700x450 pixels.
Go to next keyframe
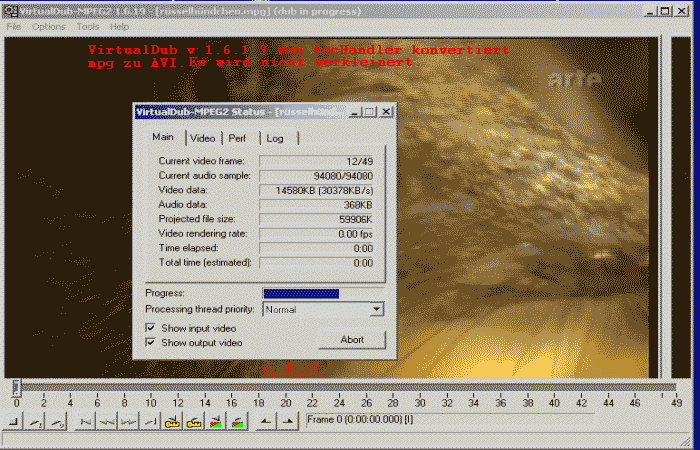[194, 422]
